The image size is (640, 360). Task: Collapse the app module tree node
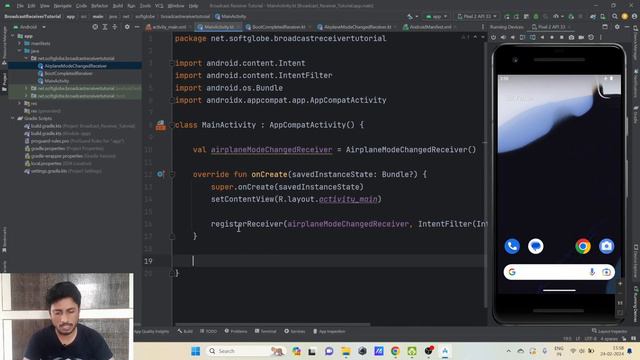[x=13, y=36]
